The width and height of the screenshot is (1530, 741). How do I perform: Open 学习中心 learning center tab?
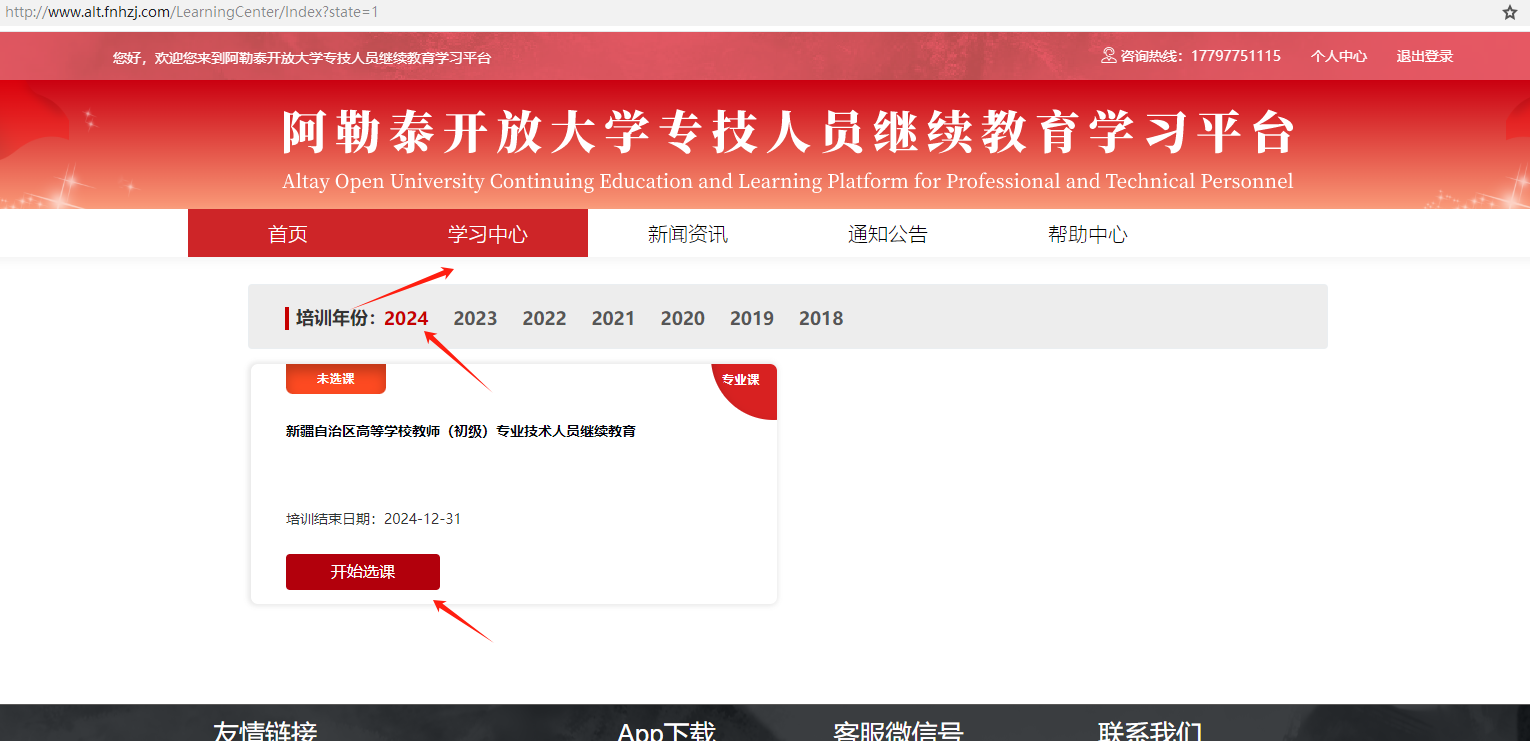pyautogui.click(x=488, y=234)
